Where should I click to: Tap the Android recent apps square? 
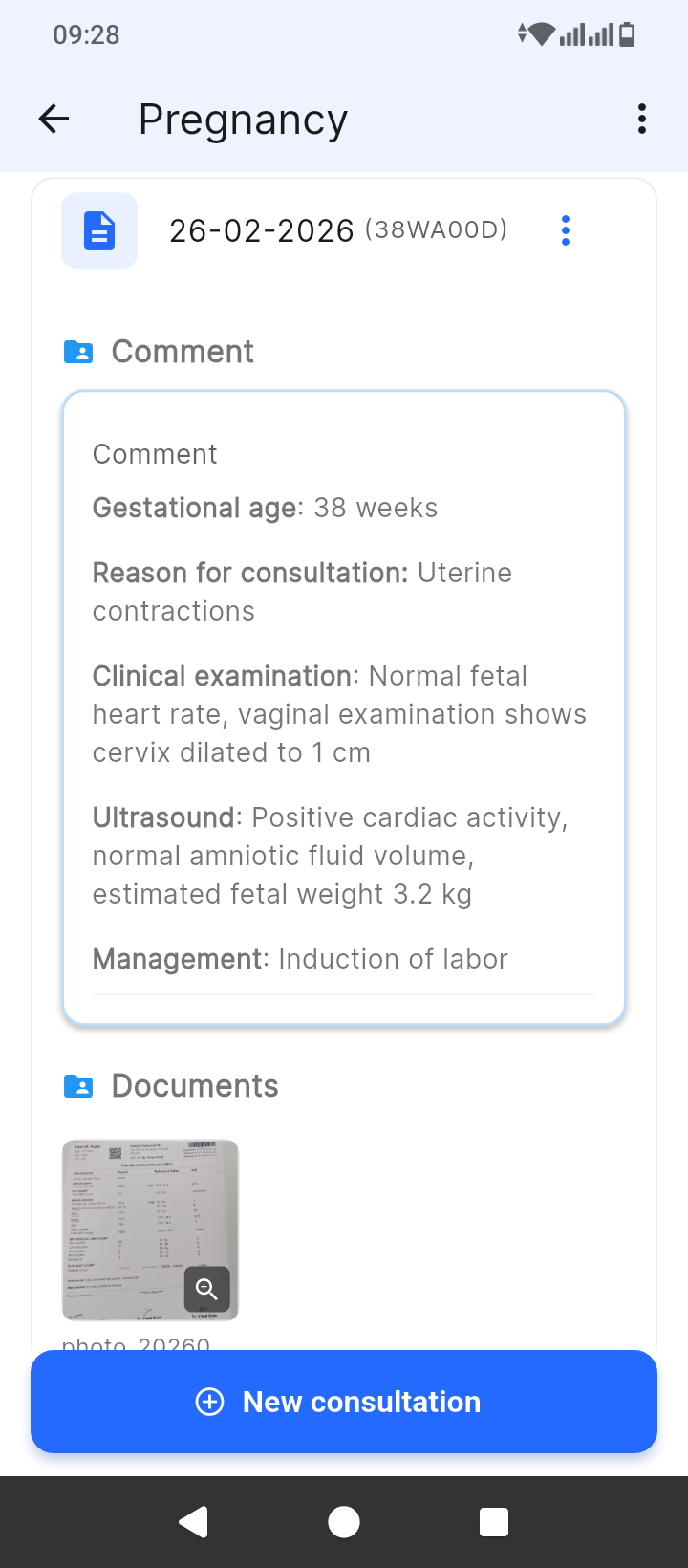point(494,1521)
